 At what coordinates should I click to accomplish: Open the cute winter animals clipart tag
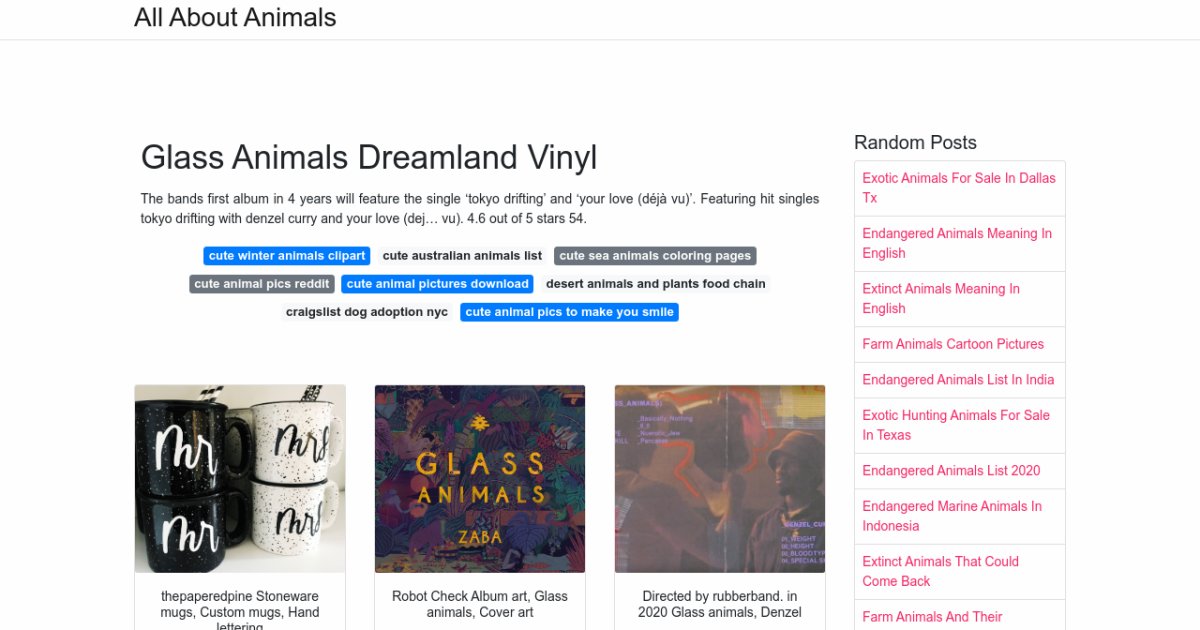click(287, 256)
